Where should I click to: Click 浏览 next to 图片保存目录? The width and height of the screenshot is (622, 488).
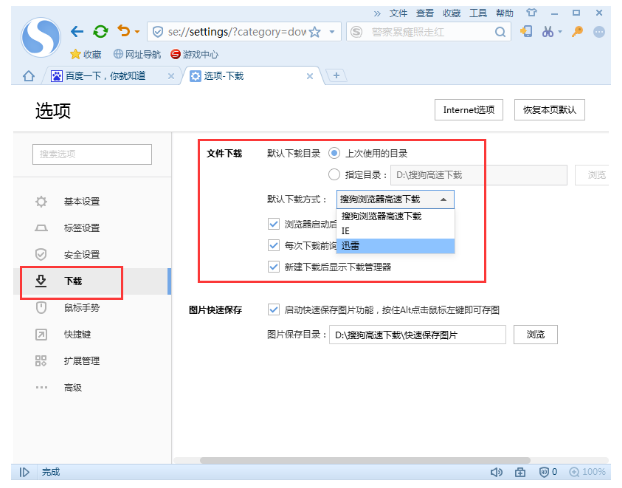pos(536,334)
